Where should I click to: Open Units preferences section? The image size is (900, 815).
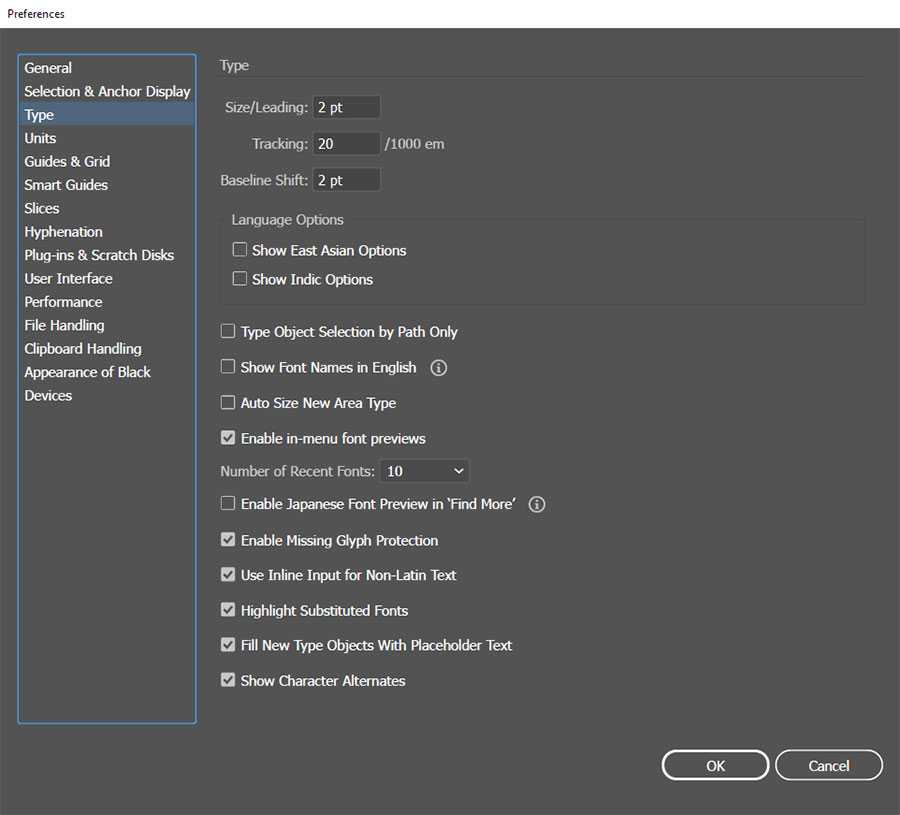pyautogui.click(x=40, y=138)
